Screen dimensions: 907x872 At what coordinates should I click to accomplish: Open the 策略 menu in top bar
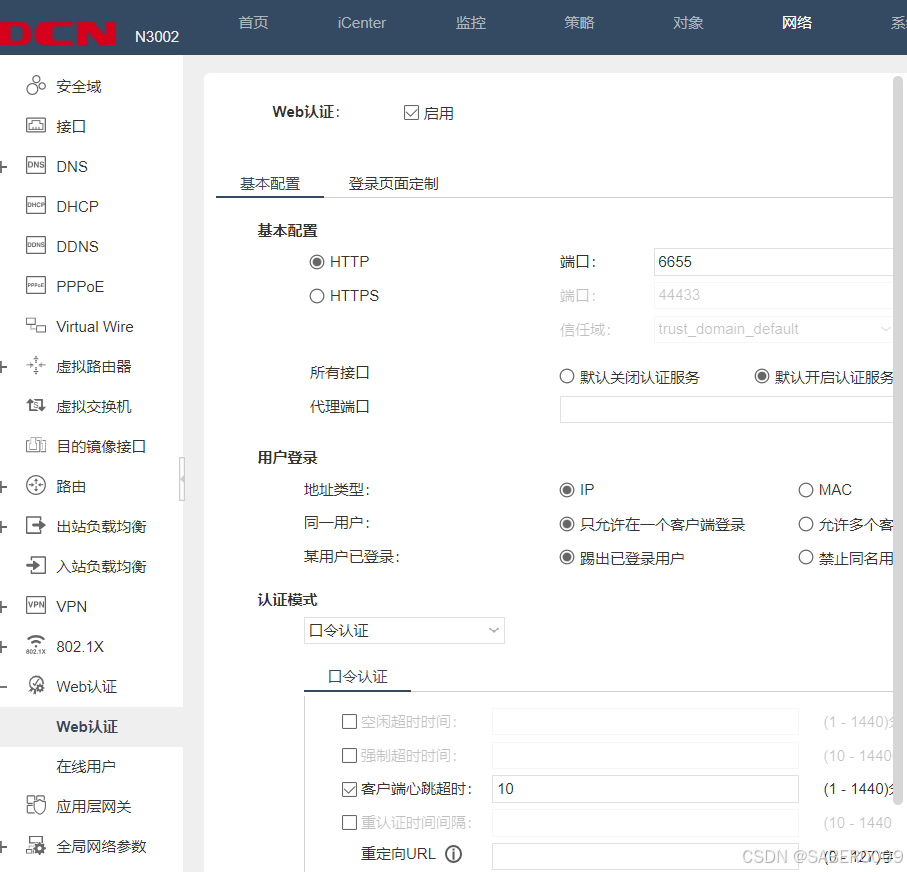(579, 22)
